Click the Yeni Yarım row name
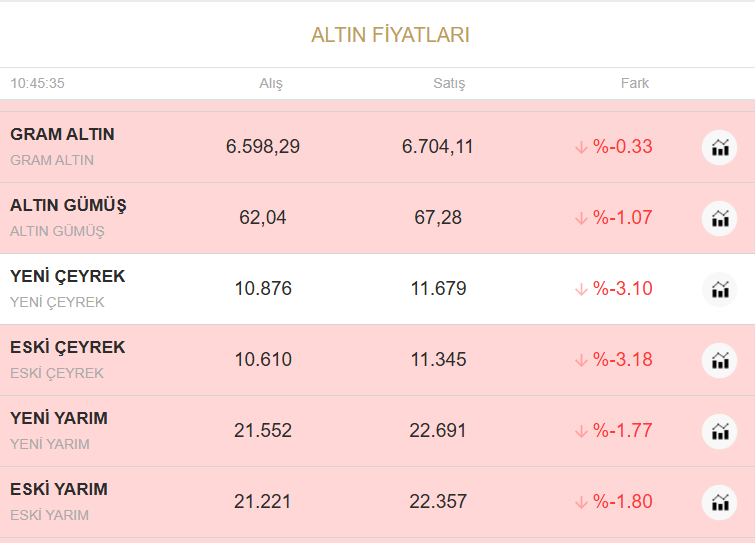Screen dimensions: 755x543 click(58, 418)
